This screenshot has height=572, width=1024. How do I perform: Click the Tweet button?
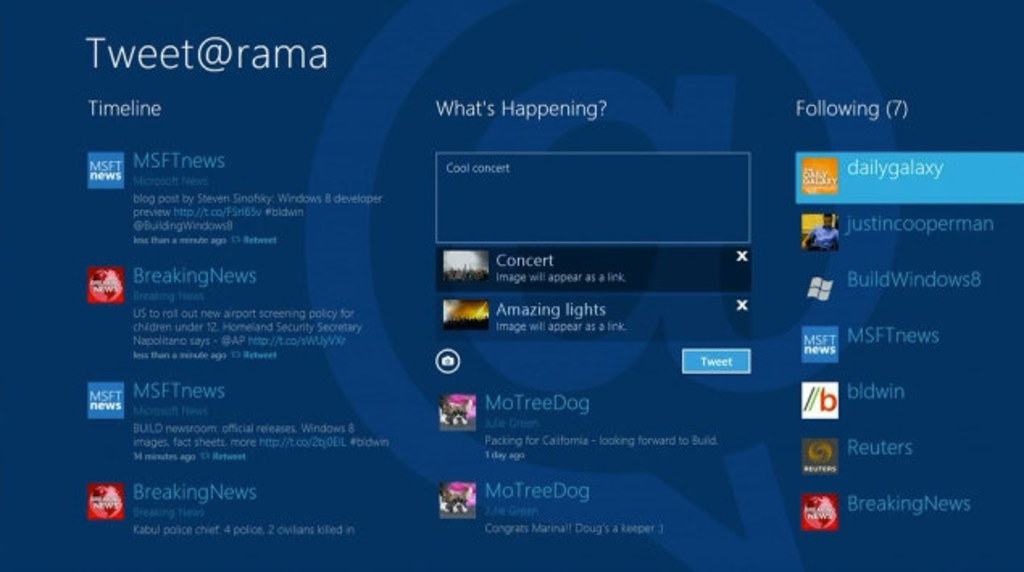(716, 361)
